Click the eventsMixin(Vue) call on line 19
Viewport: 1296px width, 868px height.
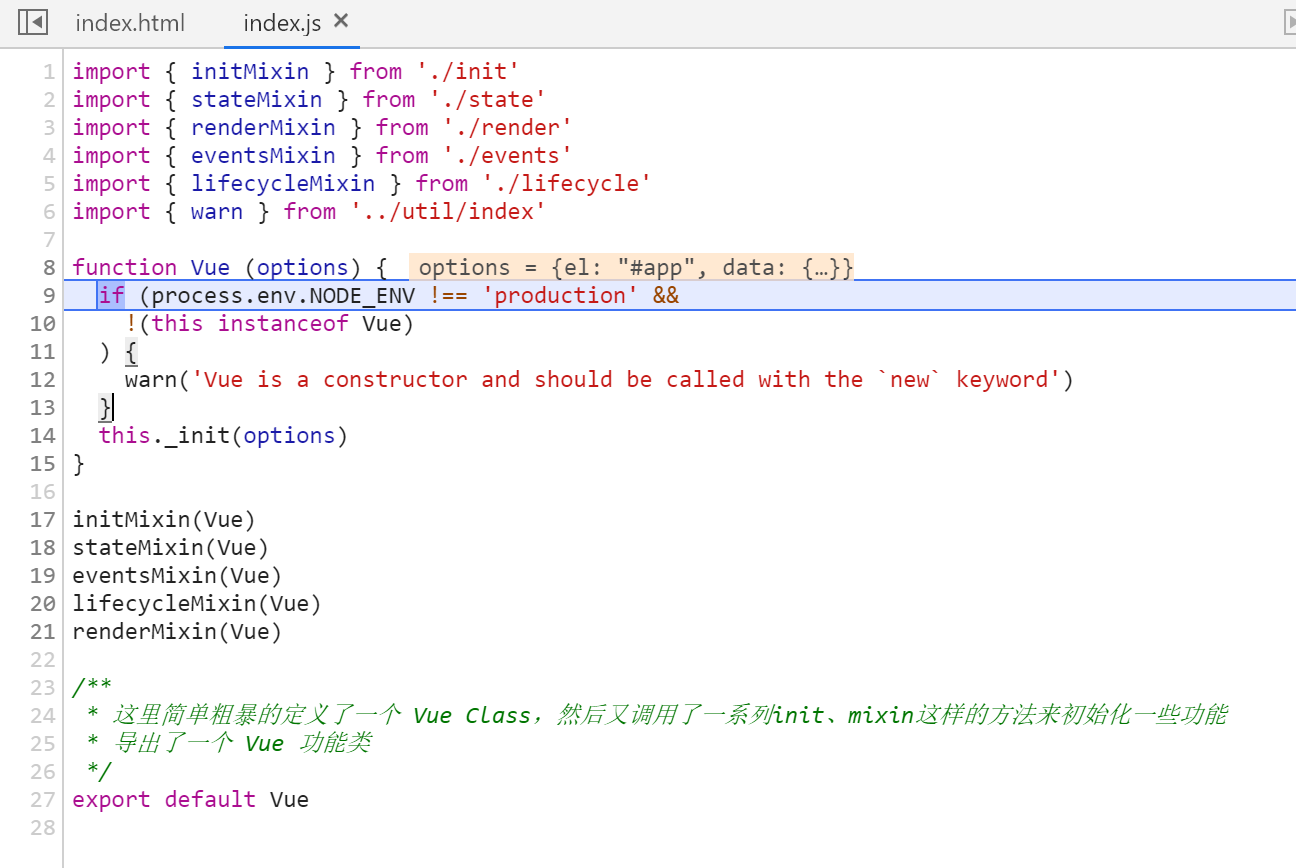pos(177,576)
